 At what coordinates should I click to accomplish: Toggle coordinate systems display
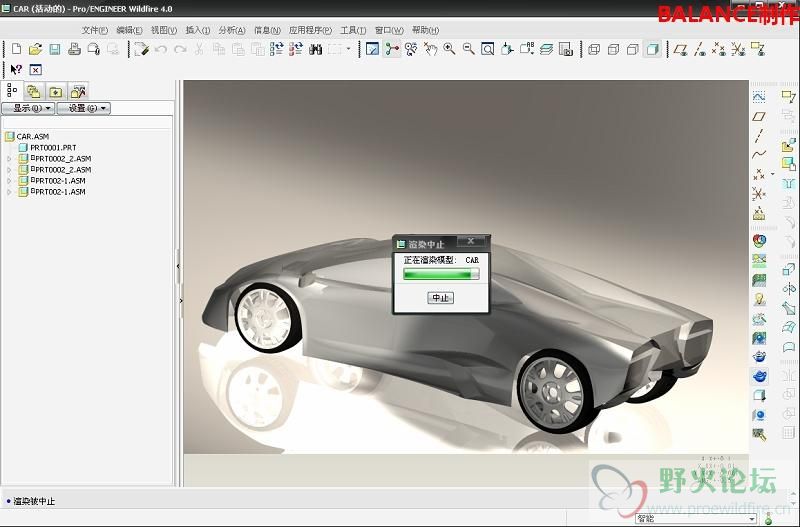(x=738, y=49)
